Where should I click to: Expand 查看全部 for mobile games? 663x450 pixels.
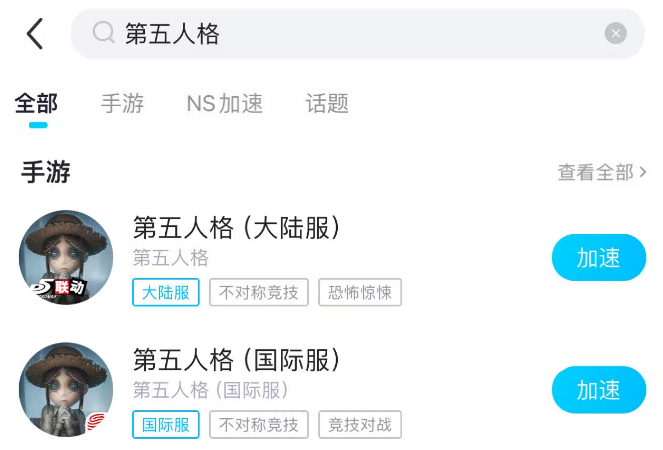pyautogui.click(x=602, y=172)
